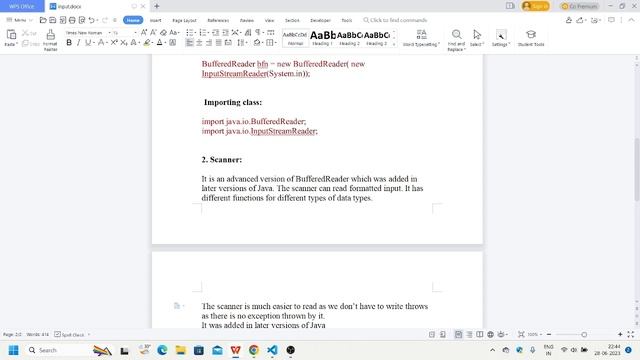Viewport: 640px width, 360px height.
Task: Apply the Heading 1 style
Action: point(322,38)
